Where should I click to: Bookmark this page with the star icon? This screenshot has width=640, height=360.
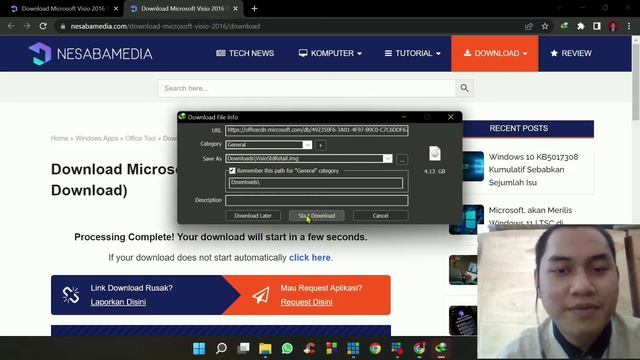point(545,26)
